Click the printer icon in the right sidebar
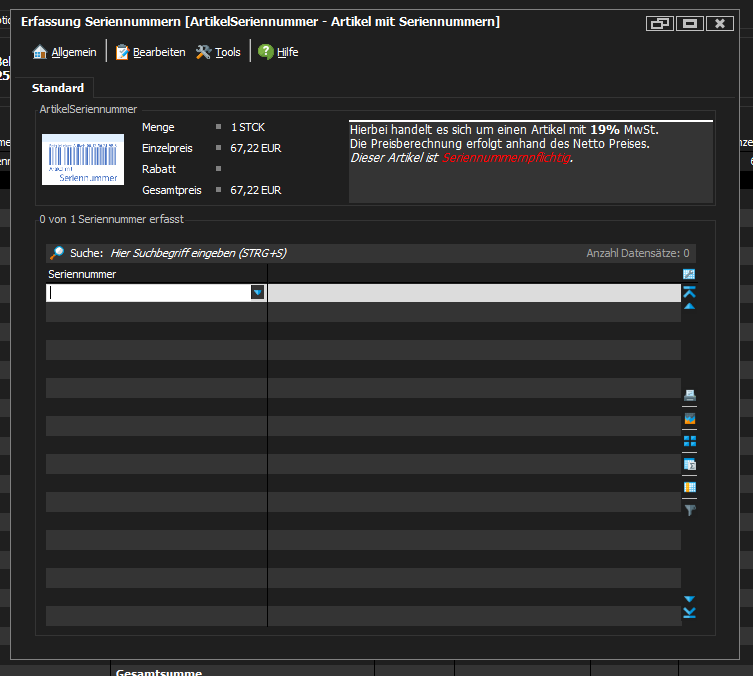 (689, 395)
